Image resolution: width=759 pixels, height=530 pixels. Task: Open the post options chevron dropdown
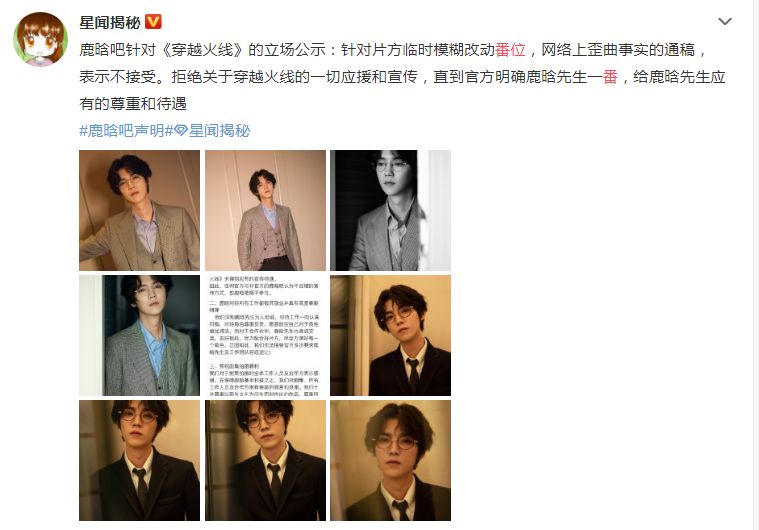[x=725, y=22]
